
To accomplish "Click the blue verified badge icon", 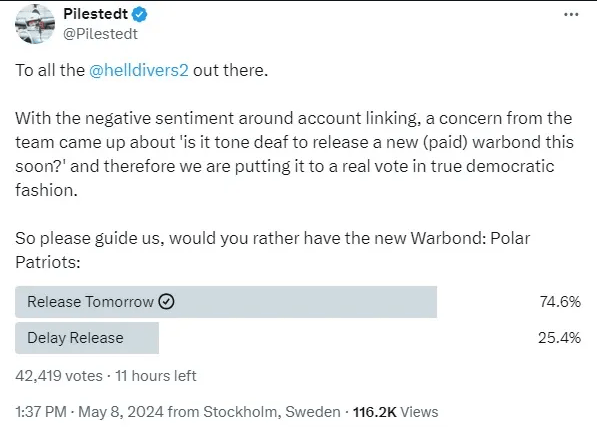I will point(139,14).
